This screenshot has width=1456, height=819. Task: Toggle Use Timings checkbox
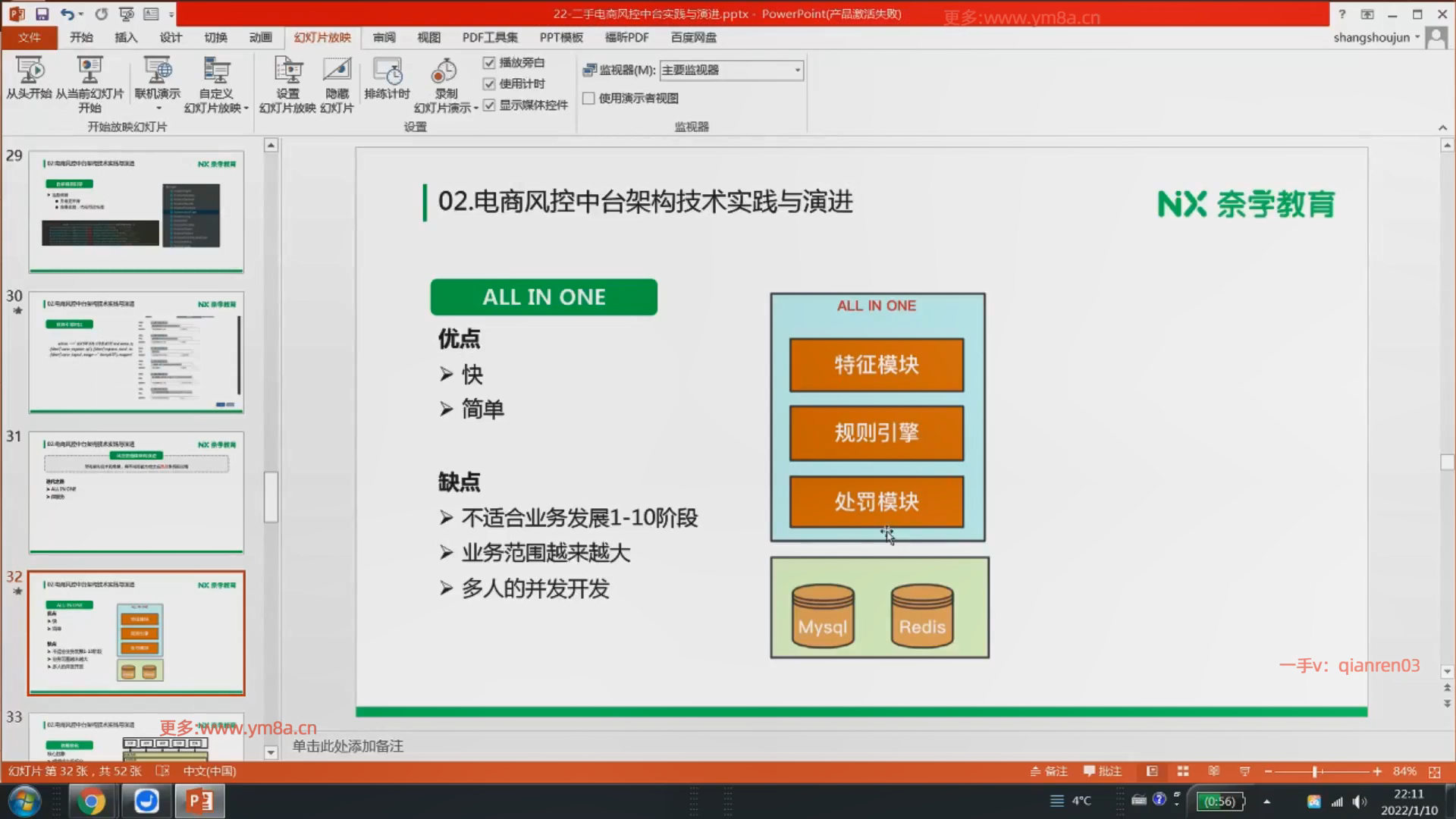coord(489,84)
